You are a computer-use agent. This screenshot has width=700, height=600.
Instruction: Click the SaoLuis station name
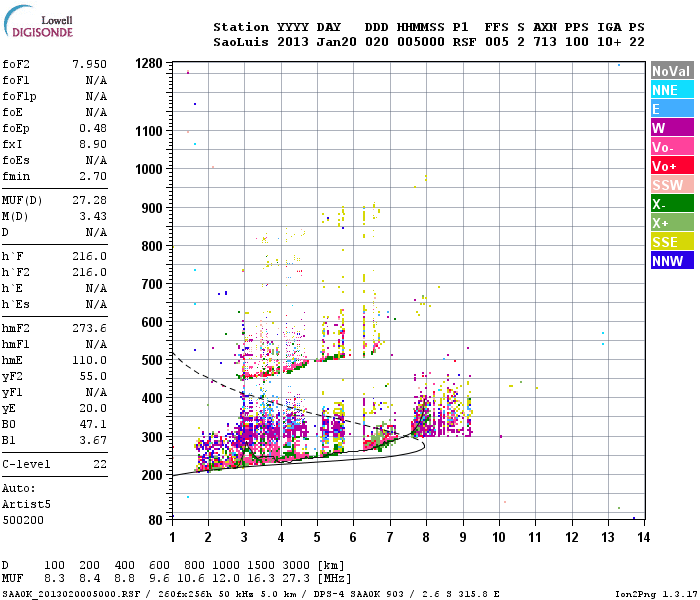pyautogui.click(x=241, y=42)
